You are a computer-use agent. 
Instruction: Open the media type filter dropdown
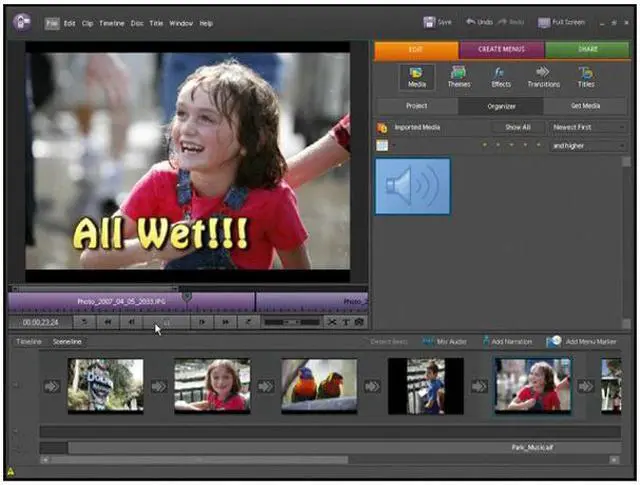click(x=384, y=145)
